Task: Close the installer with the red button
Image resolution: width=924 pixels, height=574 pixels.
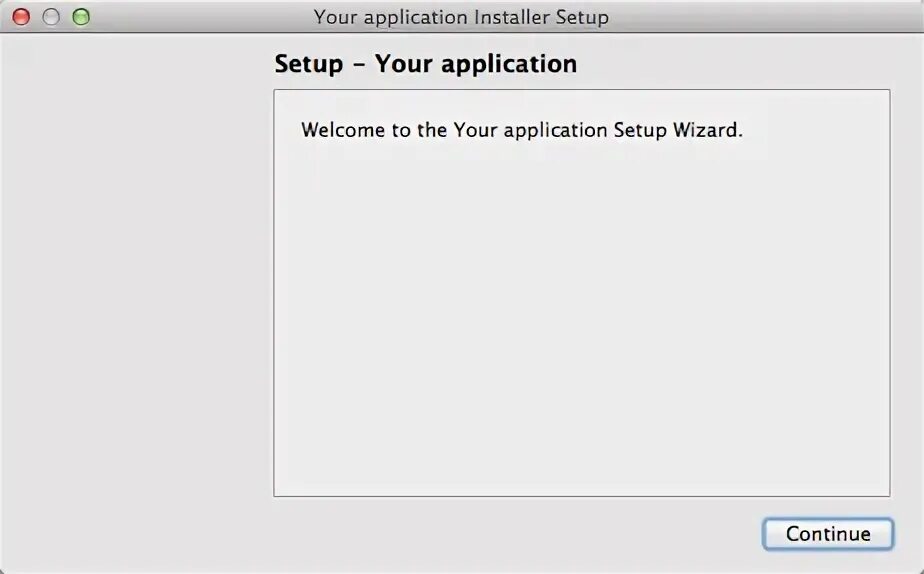Action: (21, 17)
